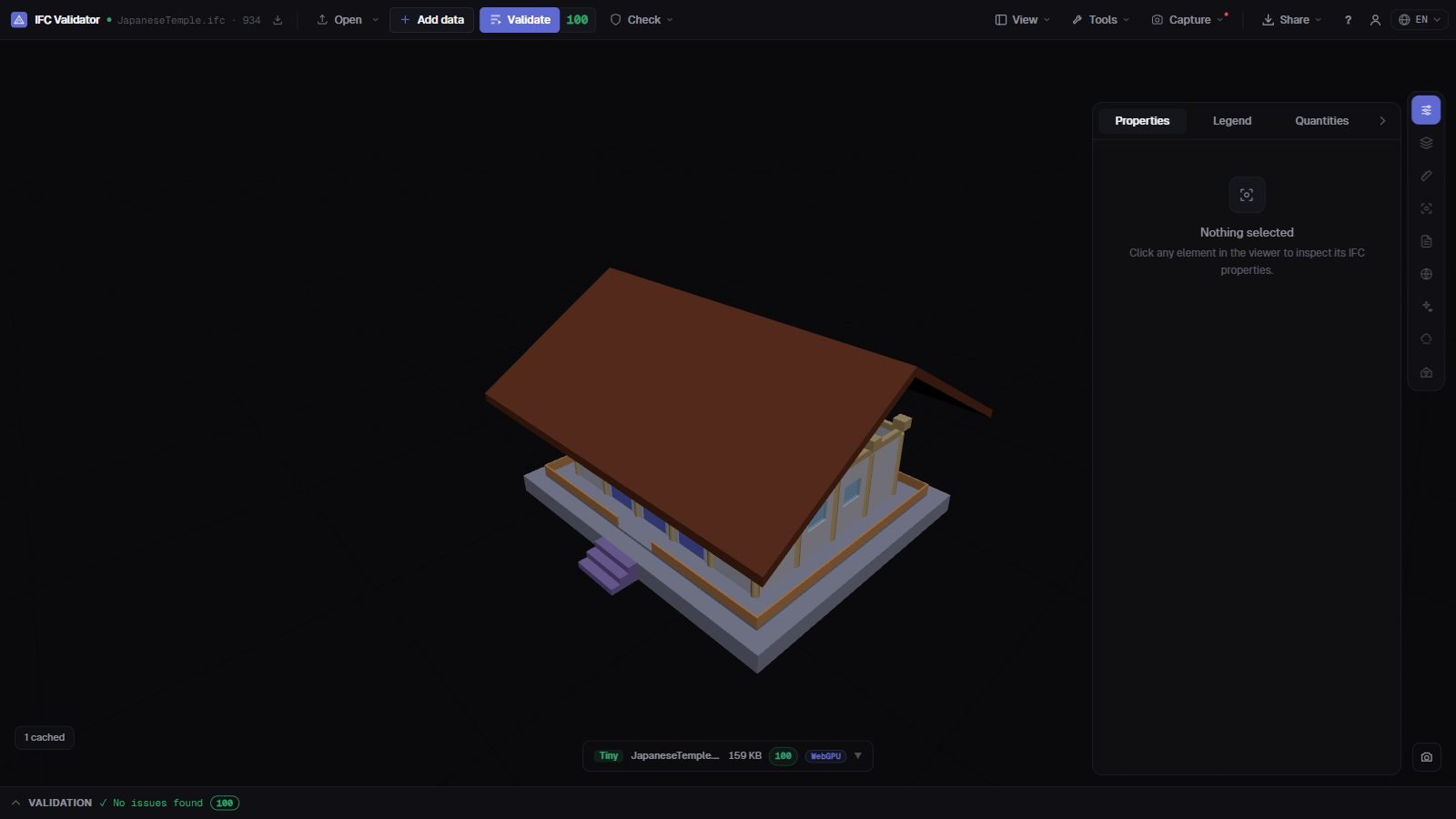Click the IFC Validator logo icon
1456x819 pixels.
pos(18,19)
